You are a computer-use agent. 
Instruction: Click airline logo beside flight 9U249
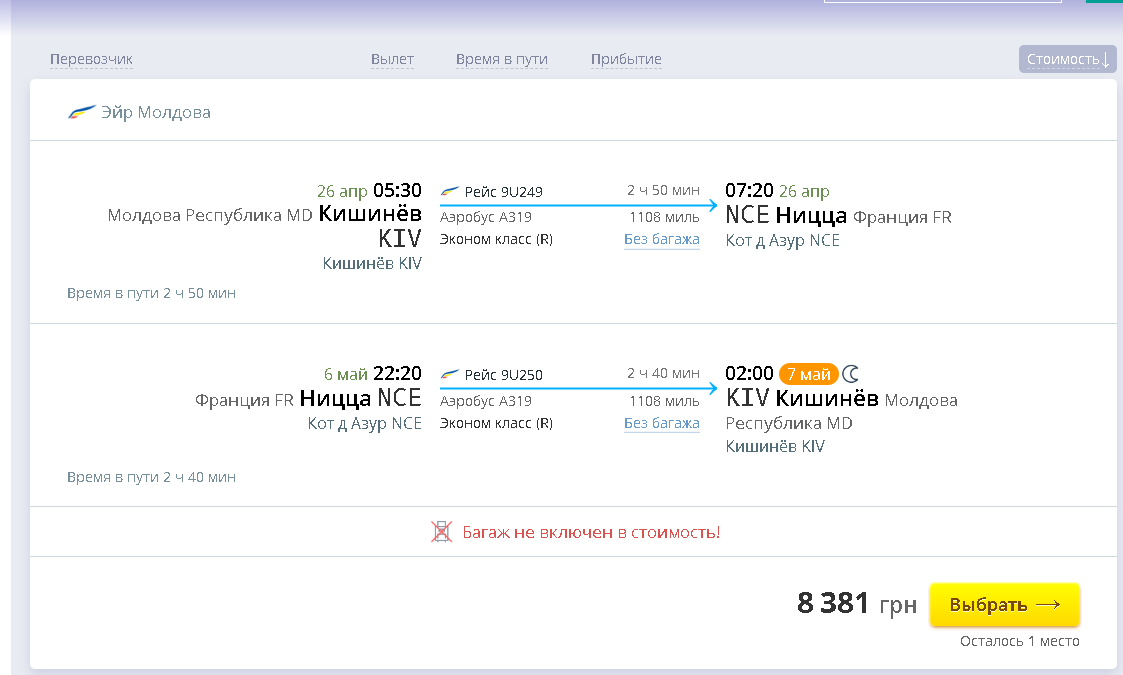pos(450,191)
